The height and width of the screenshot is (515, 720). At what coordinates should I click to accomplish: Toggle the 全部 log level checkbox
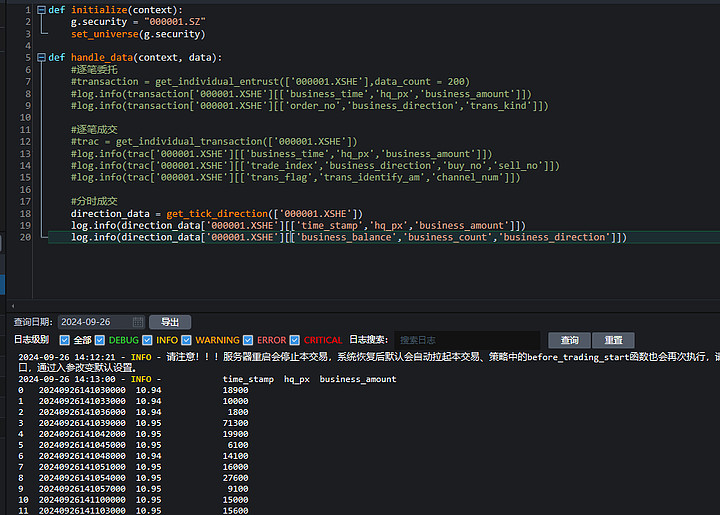click(65, 341)
